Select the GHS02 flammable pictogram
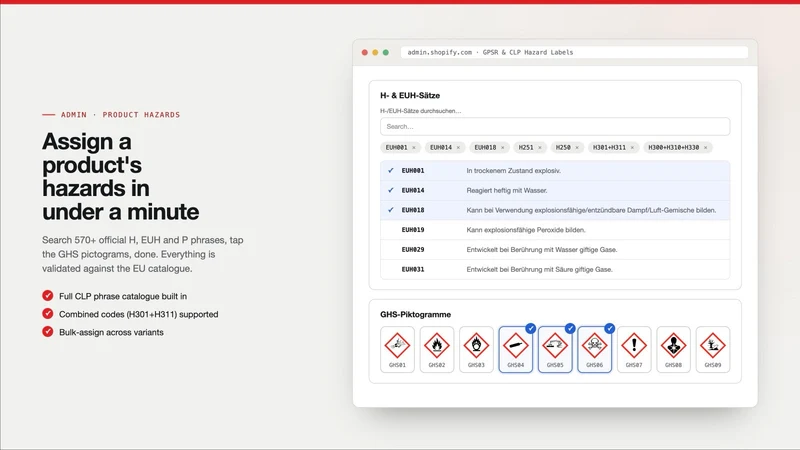The width and height of the screenshot is (800, 450). 437,349
